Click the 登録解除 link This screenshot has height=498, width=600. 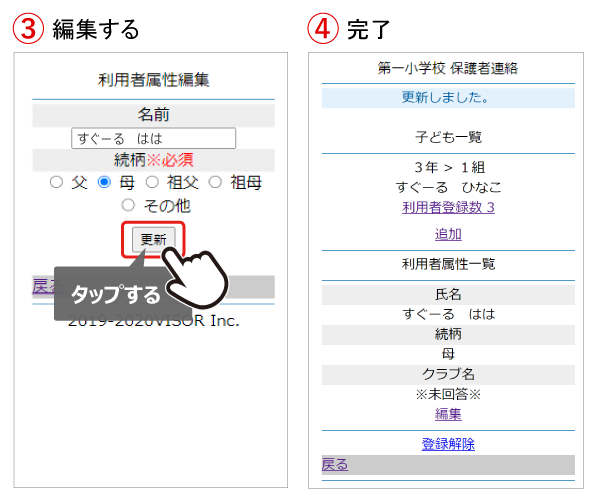point(448,444)
